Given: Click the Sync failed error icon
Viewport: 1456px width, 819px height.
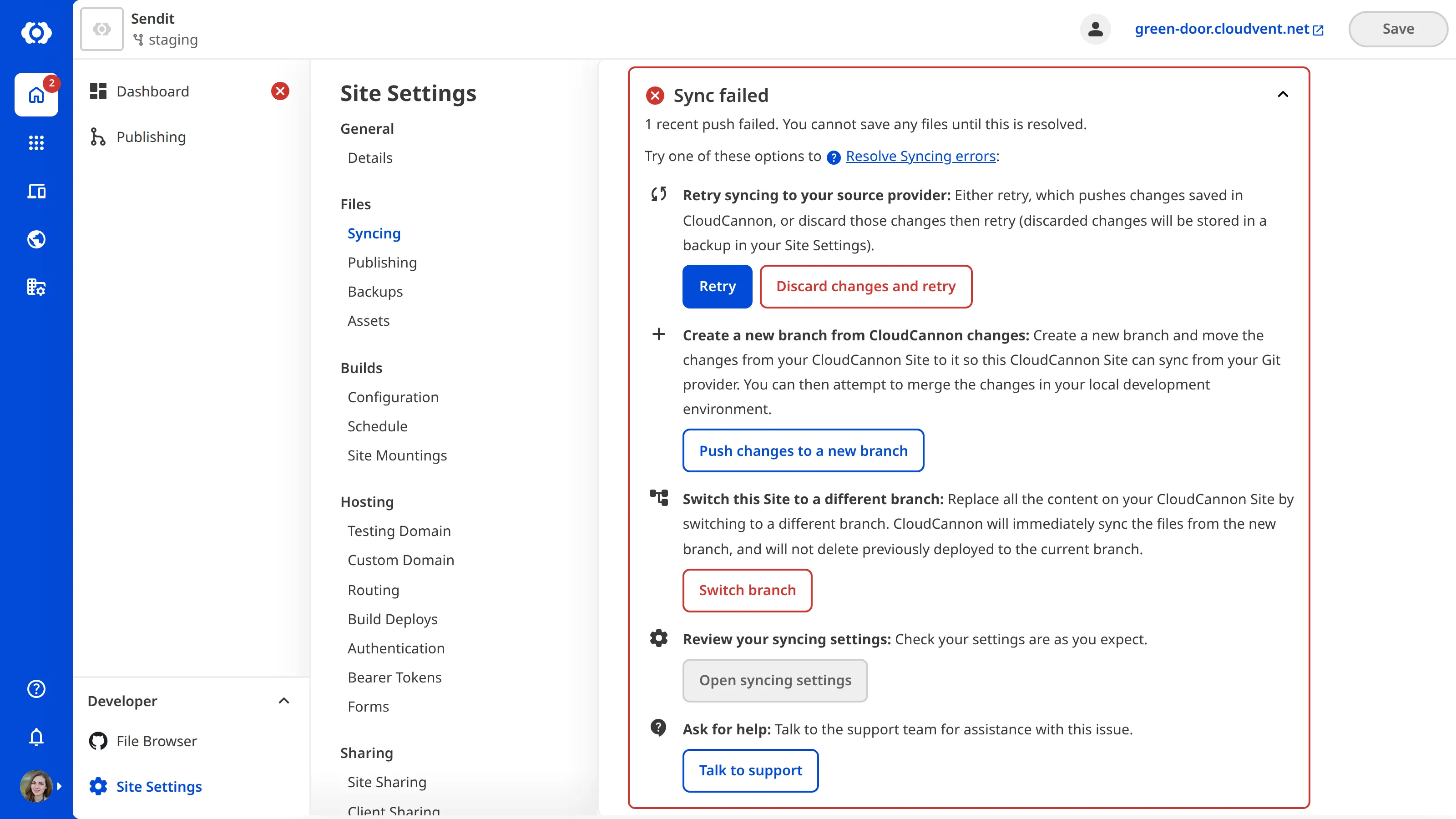Looking at the screenshot, I should [655, 96].
